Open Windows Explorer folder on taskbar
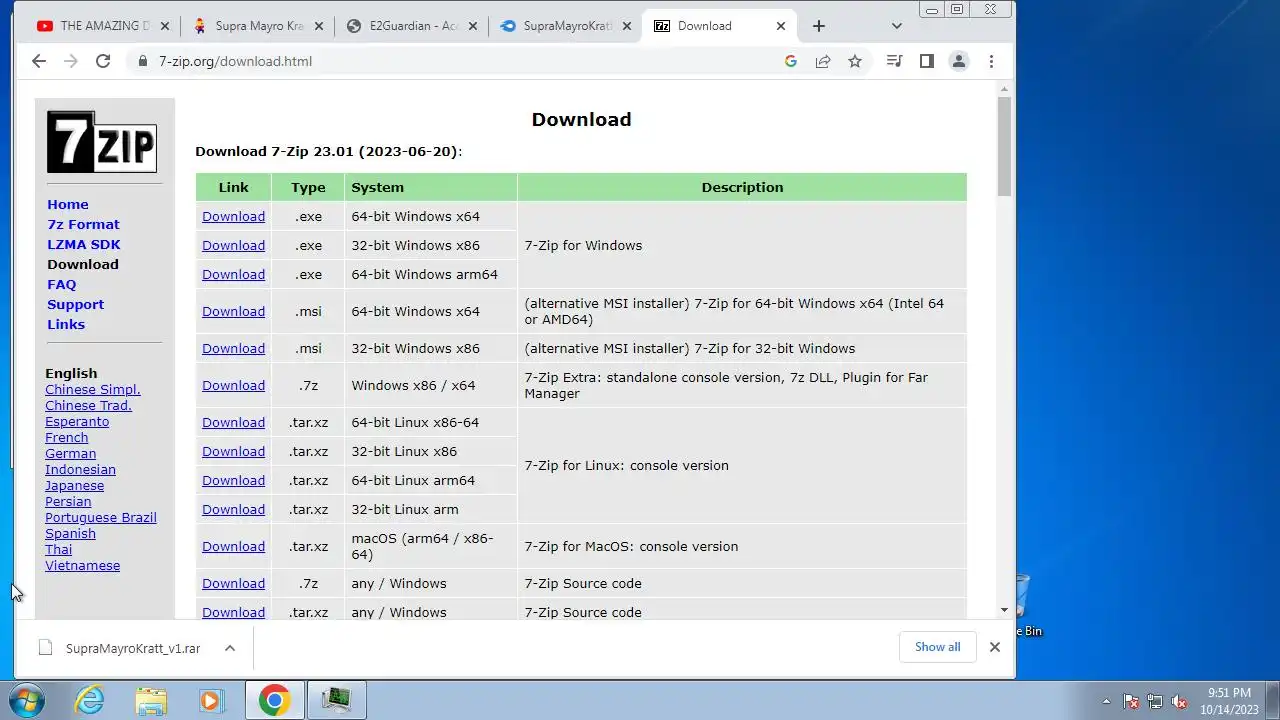The height and width of the screenshot is (720, 1280). pyautogui.click(x=151, y=700)
